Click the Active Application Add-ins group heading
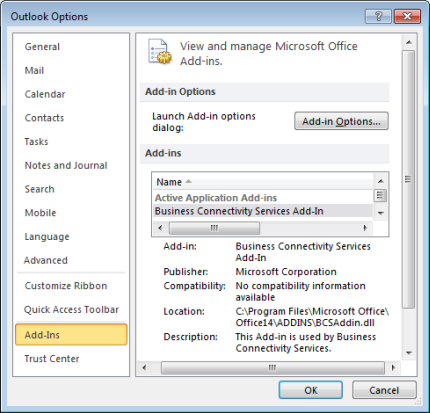The image size is (430, 413). tap(216, 198)
